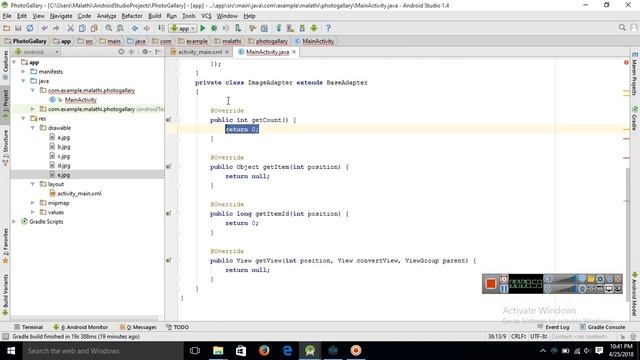Open the Build menu
640x360 pixels.
pyautogui.click(x=154, y=16)
